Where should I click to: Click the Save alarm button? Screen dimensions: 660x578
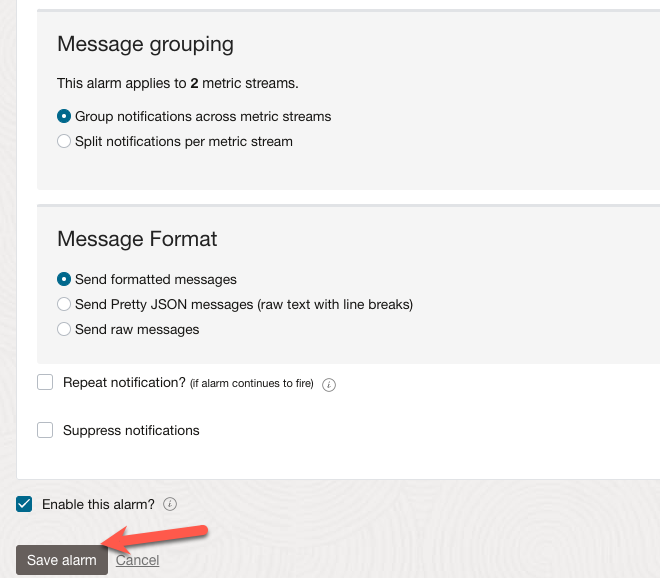tap(62, 560)
